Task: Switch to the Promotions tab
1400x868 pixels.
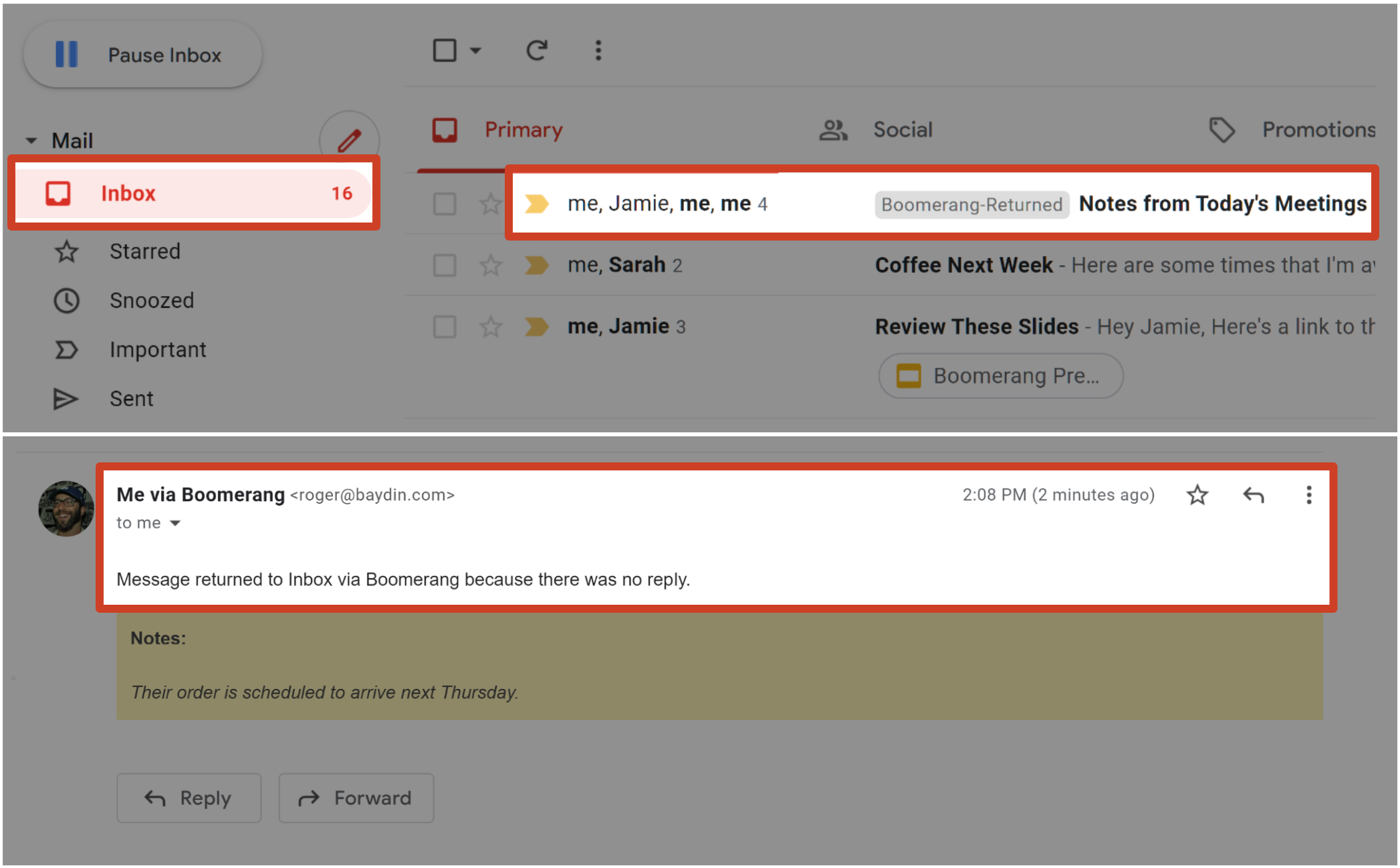Action: pyautogui.click(x=1318, y=130)
